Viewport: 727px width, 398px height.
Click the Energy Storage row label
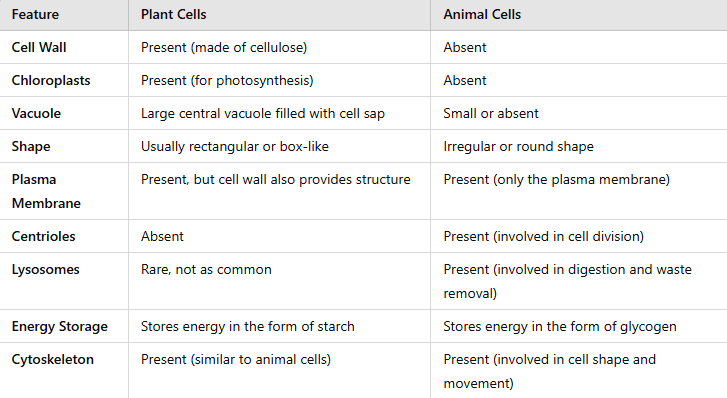click(60, 327)
